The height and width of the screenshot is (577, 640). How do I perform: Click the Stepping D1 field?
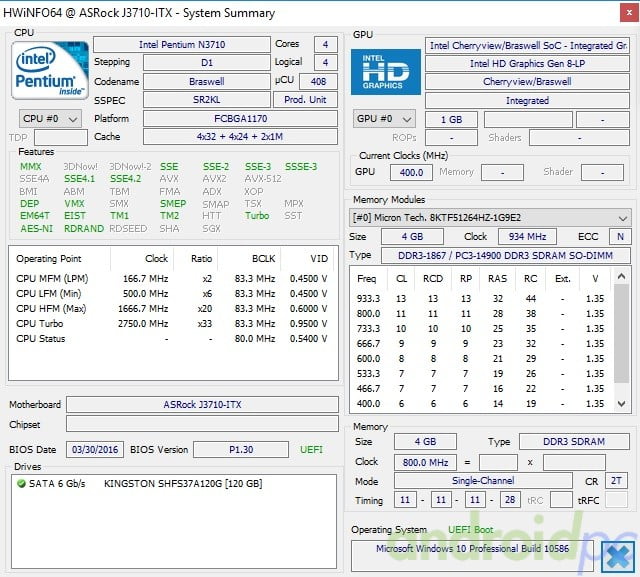click(207, 63)
